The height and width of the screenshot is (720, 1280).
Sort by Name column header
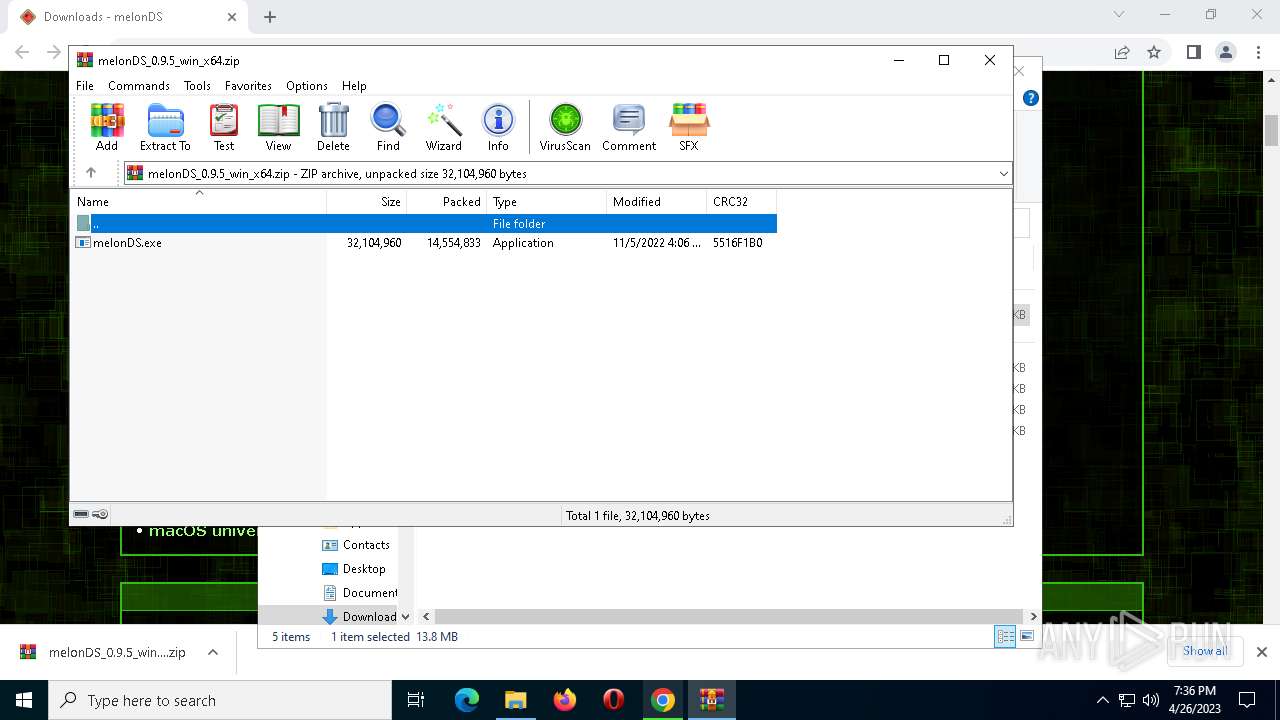coord(198,202)
